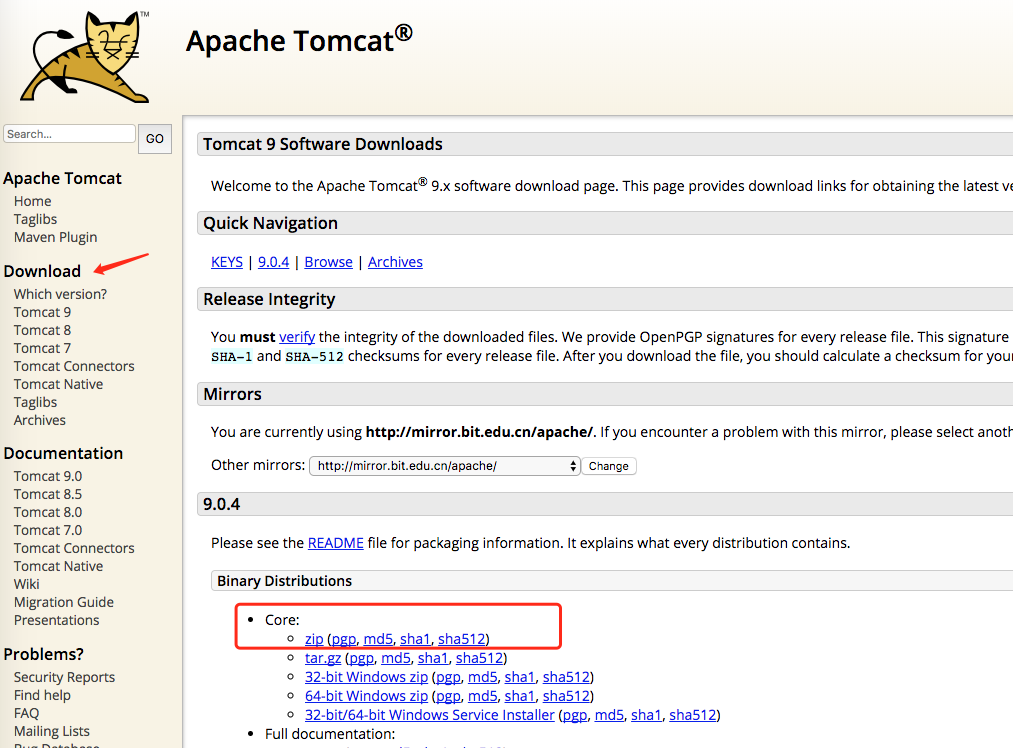Click the verify integrity link
Viewport: 1013px width, 748px height.
[297, 337]
